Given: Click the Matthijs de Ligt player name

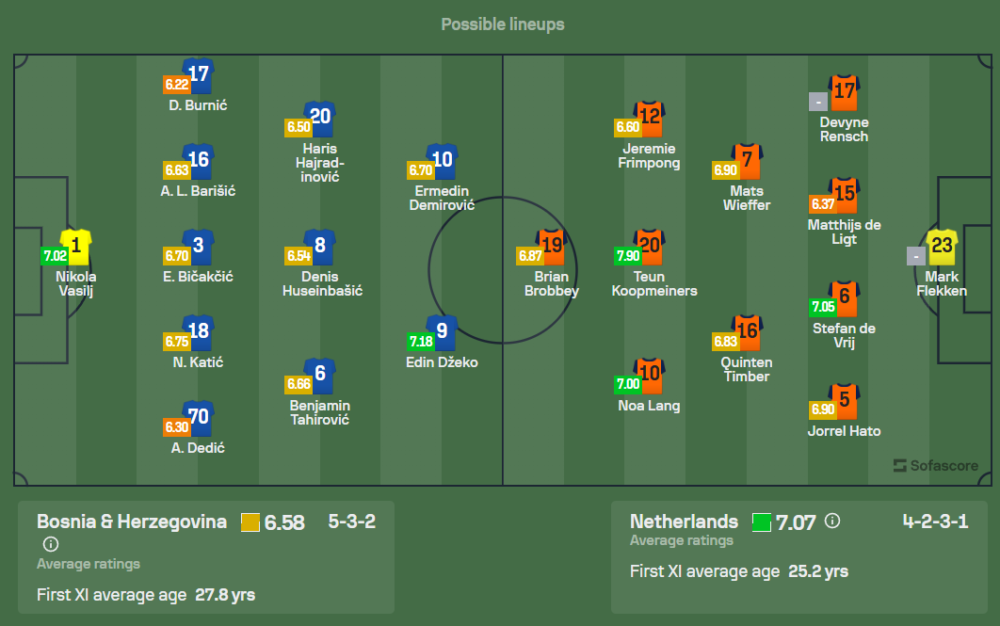Looking at the screenshot, I should pyautogui.click(x=844, y=232).
